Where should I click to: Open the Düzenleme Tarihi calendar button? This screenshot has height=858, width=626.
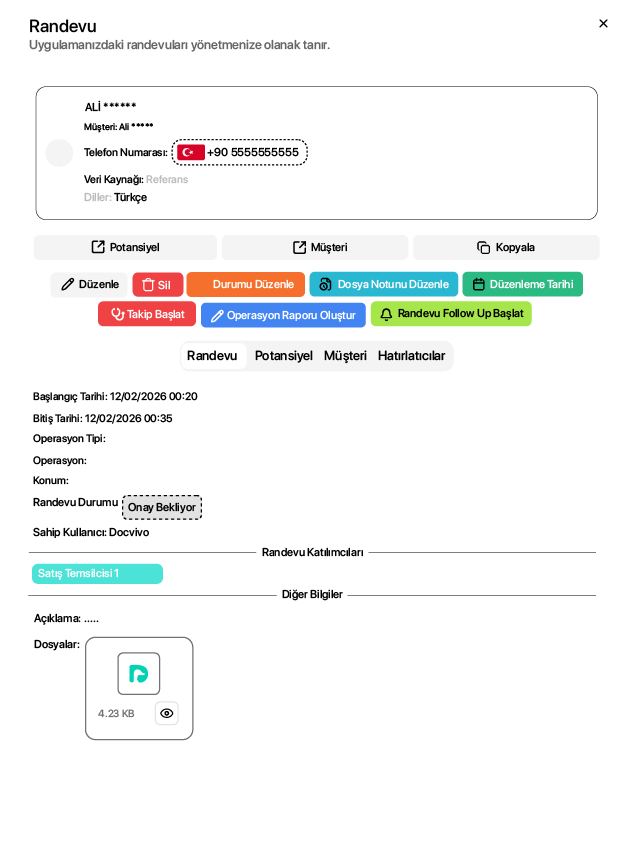522,284
